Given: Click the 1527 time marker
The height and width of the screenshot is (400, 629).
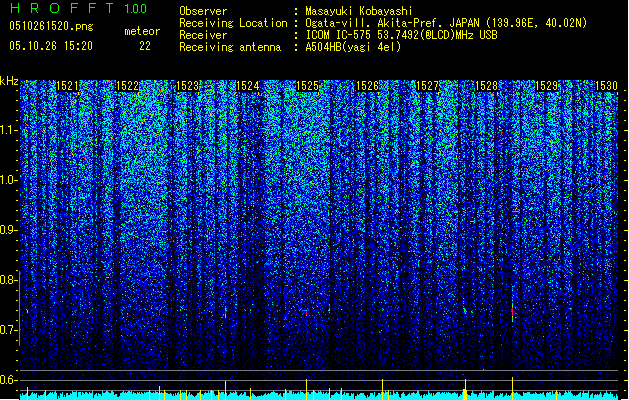Looking at the screenshot, I should tap(428, 86).
